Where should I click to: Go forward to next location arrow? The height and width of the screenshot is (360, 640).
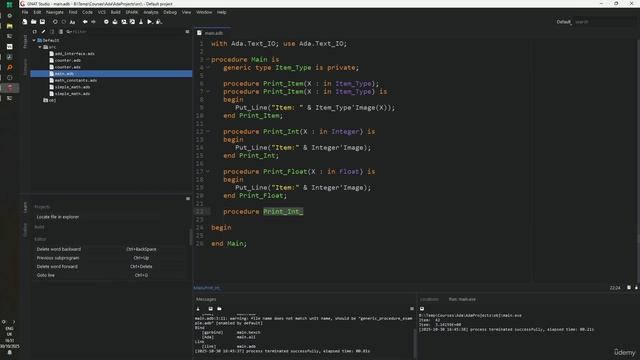(x=93, y=22)
